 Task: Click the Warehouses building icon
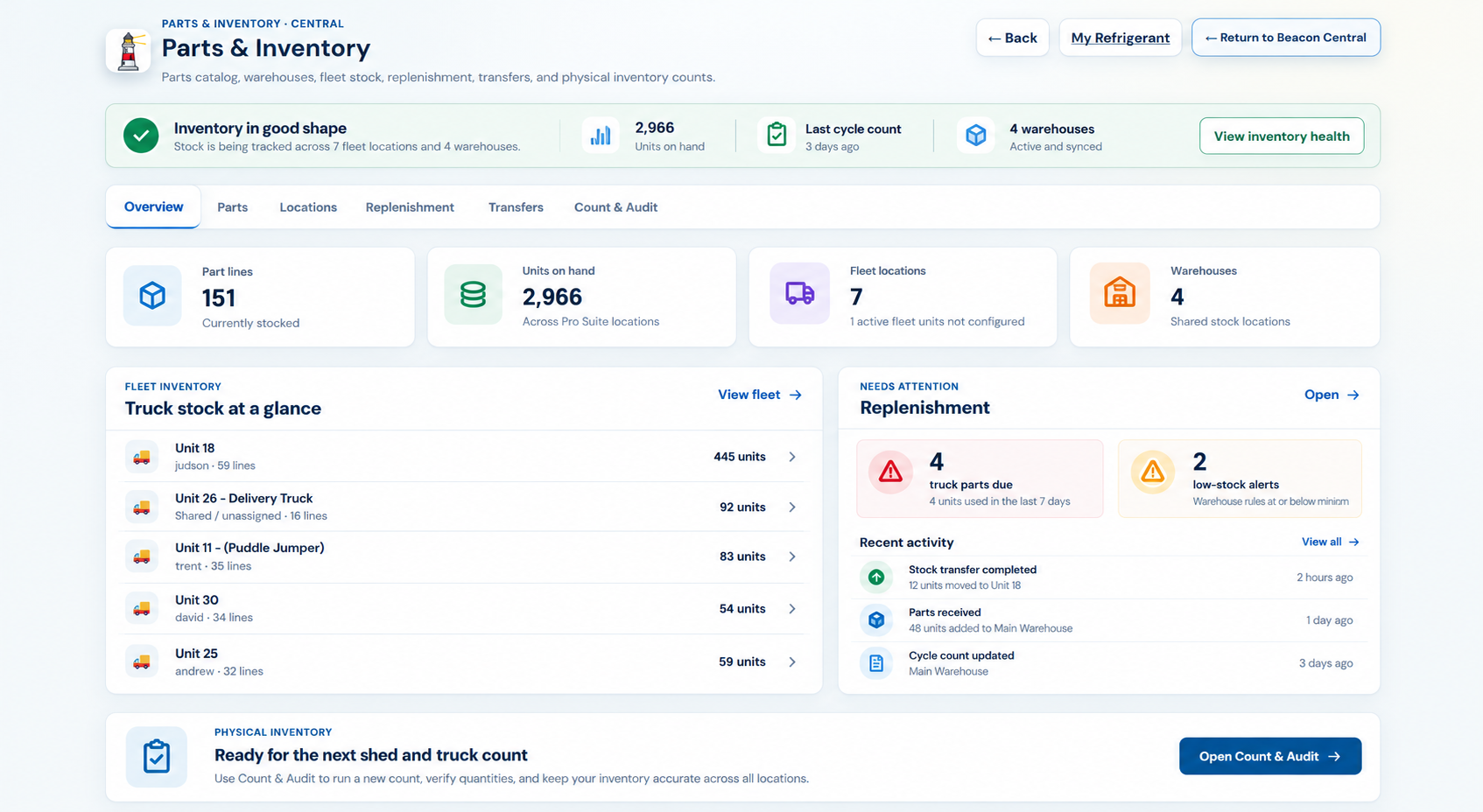click(x=1120, y=294)
